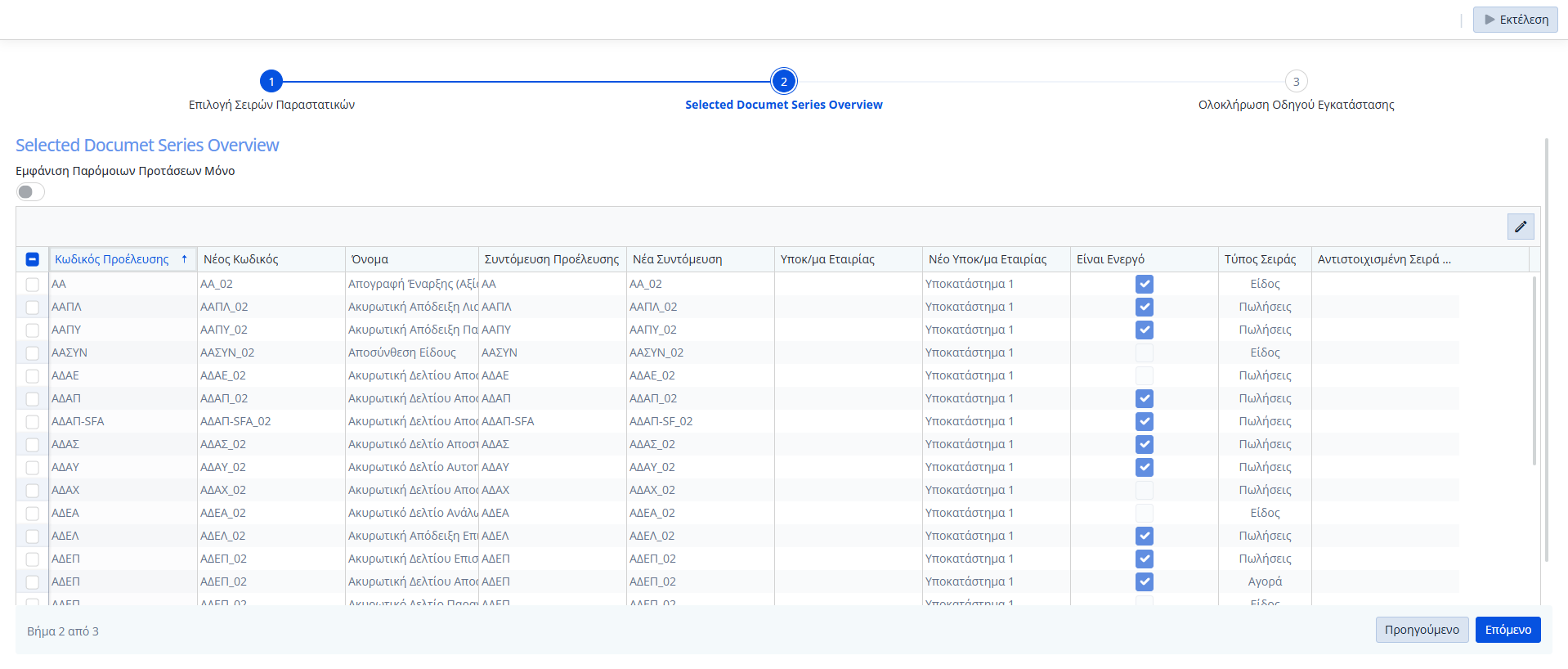This screenshot has width=1568, height=669.
Task: Check Είναι Ενεργό for the ΑΑΣΥΝ row
Action: pyautogui.click(x=1144, y=352)
